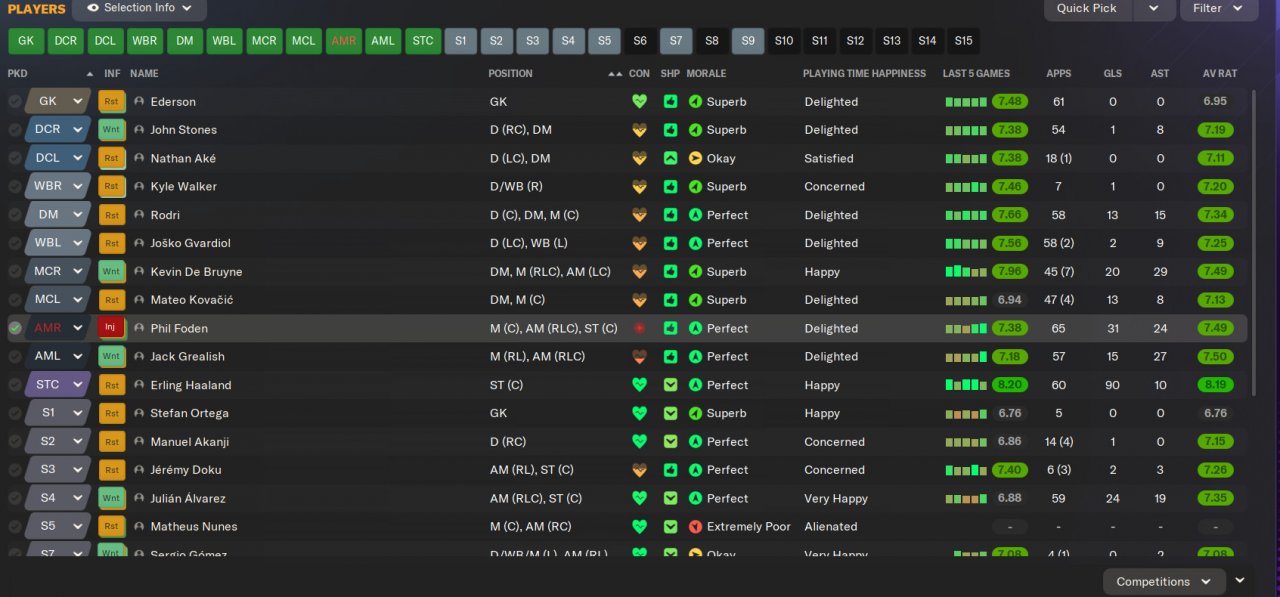Open the Selection Info dropdown
The width and height of the screenshot is (1280, 597).
(x=139, y=8)
